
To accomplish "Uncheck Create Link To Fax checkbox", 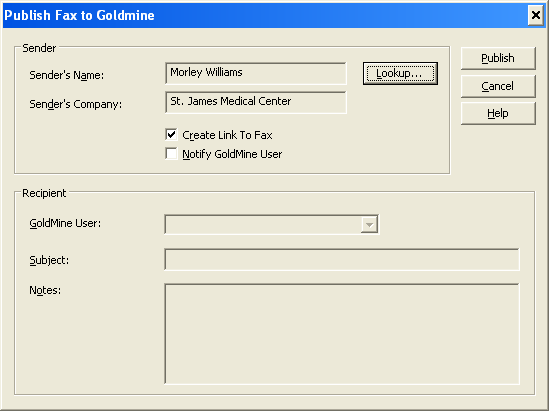I will click(171, 134).
